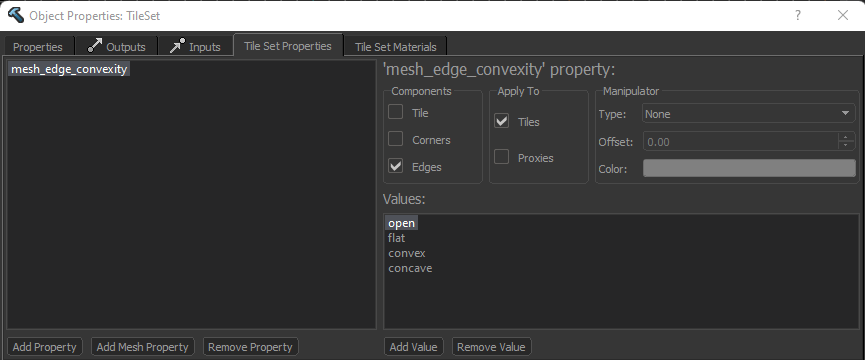Uncheck Apply To Tiles checkbox
865x360 pixels.
point(501,122)
